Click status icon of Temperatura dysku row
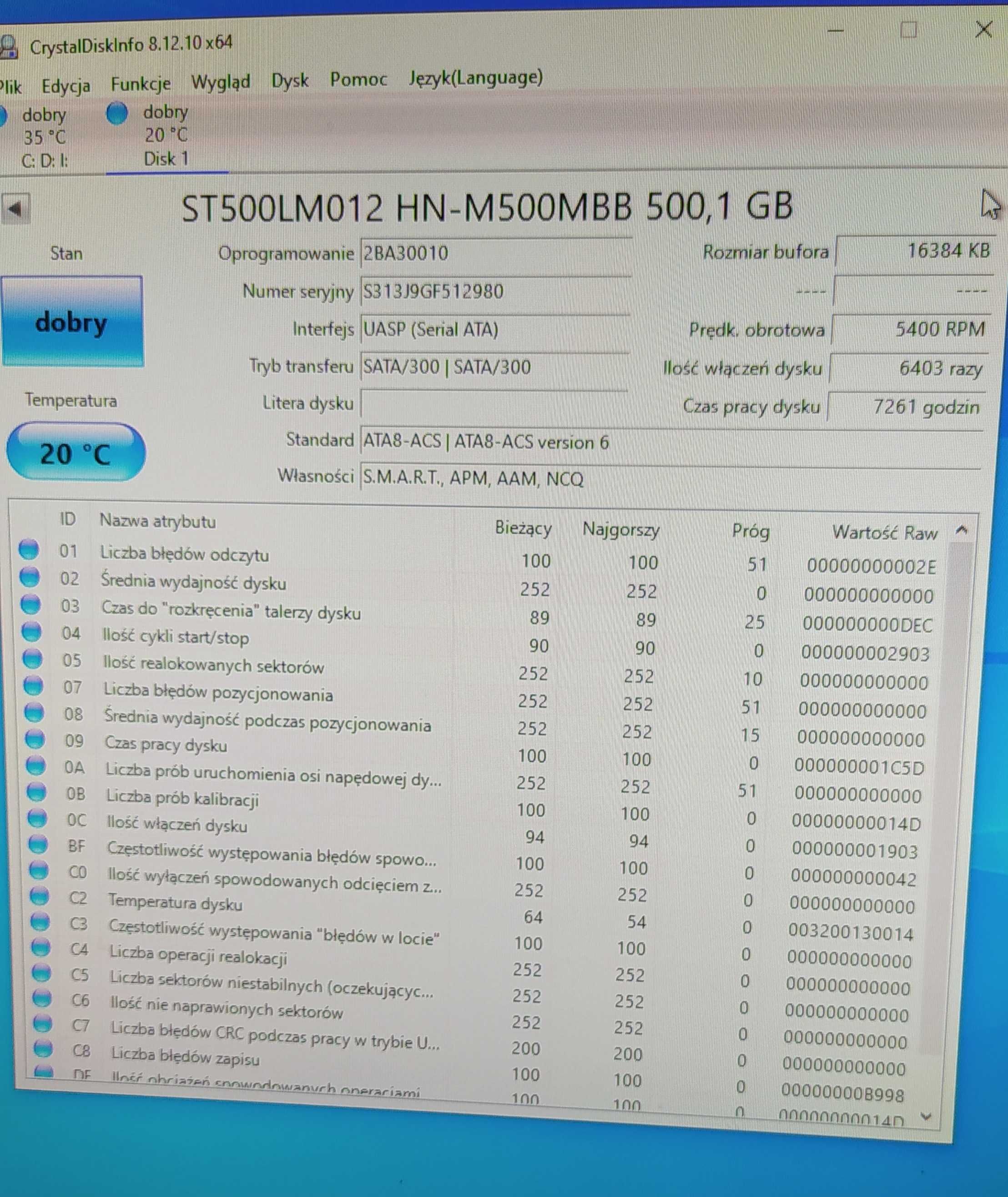Image resolution: width=1008 pixels, height=1197 pixels. (x=40, y=896)
